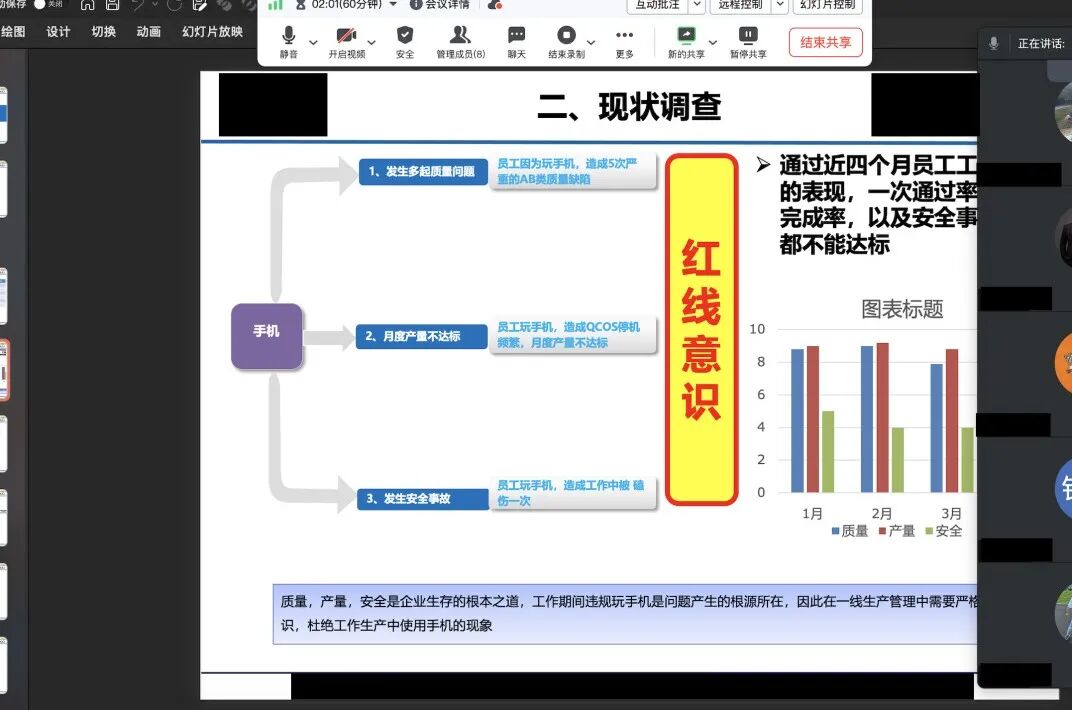Switch to the 设计 ribbon tab
Screen dimensions: 1072x710
[x=56, y=31]
